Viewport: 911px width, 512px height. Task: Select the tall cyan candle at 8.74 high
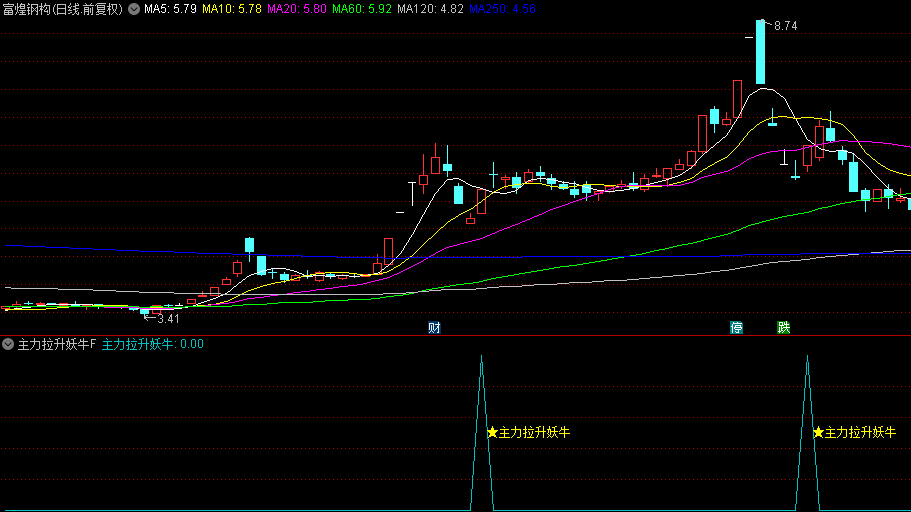(x=761, y=52)
